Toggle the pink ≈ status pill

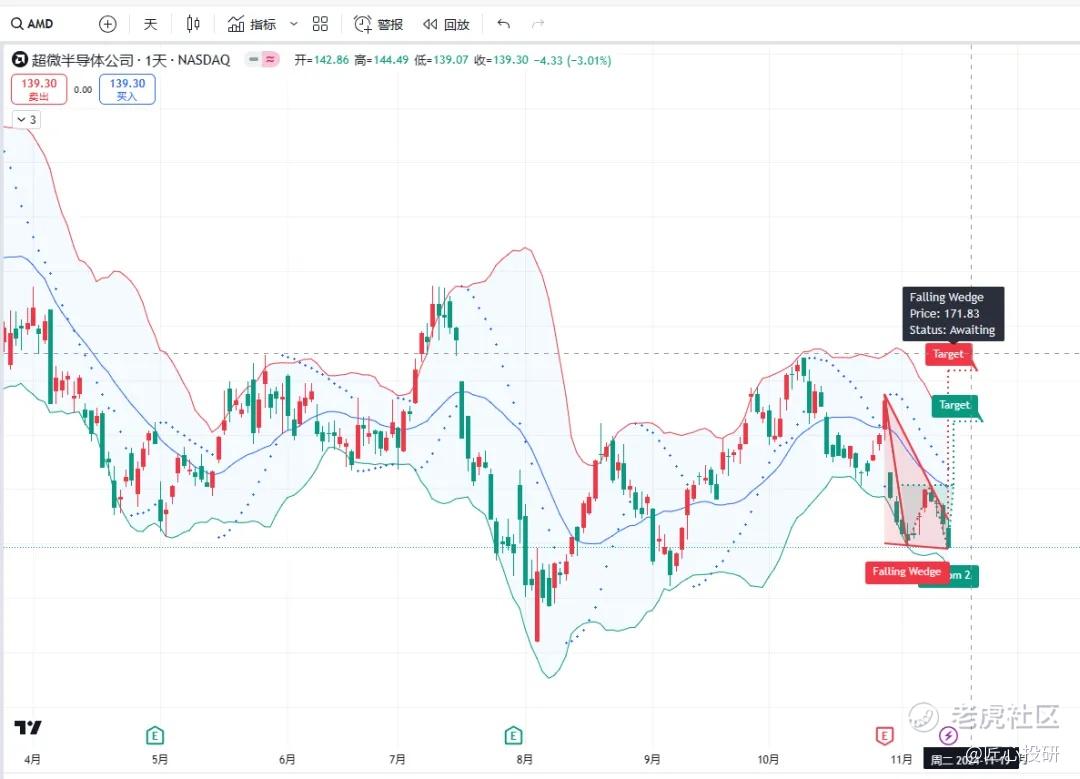[271, 60]
